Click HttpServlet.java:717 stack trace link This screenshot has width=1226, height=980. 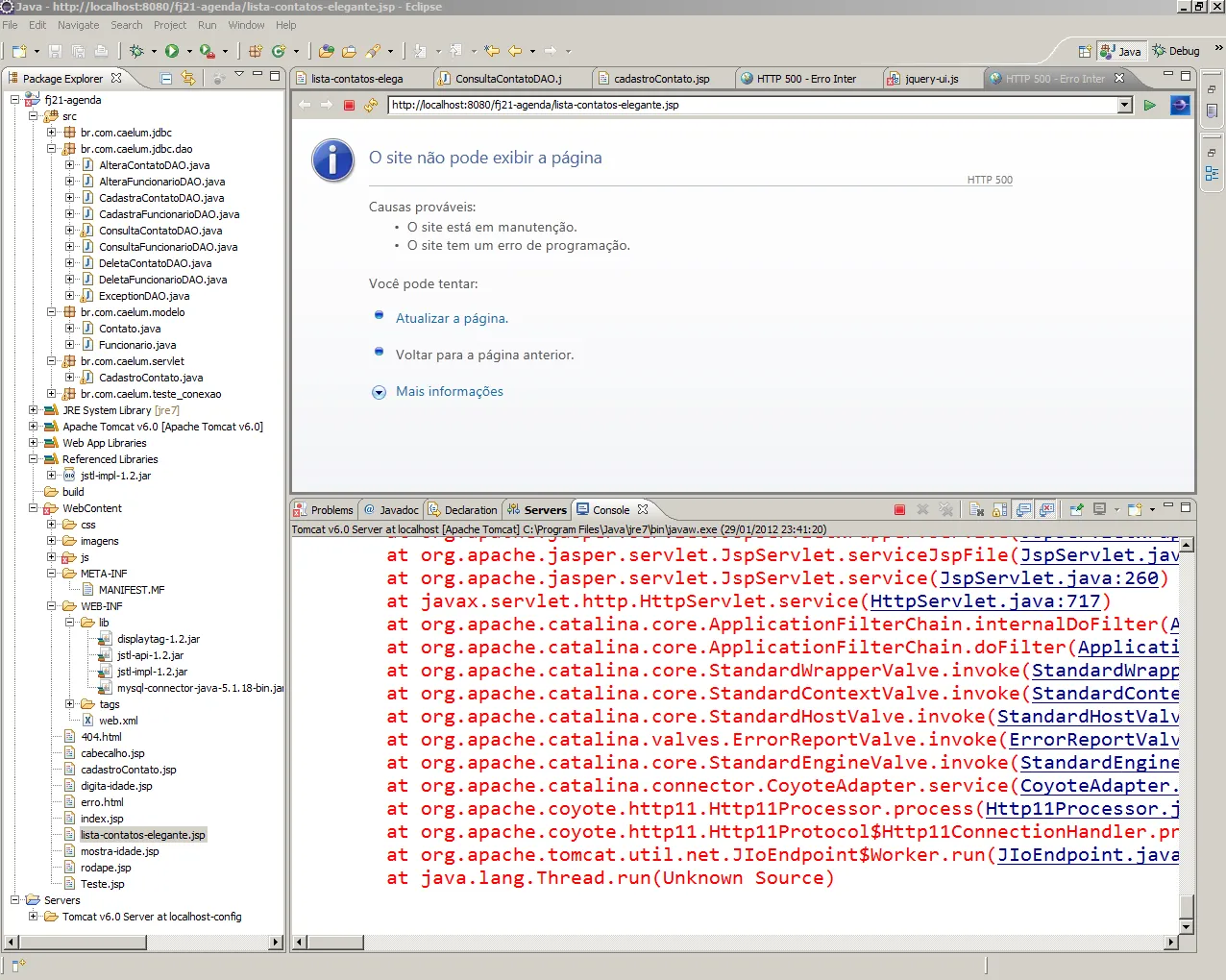pos(985,601)
